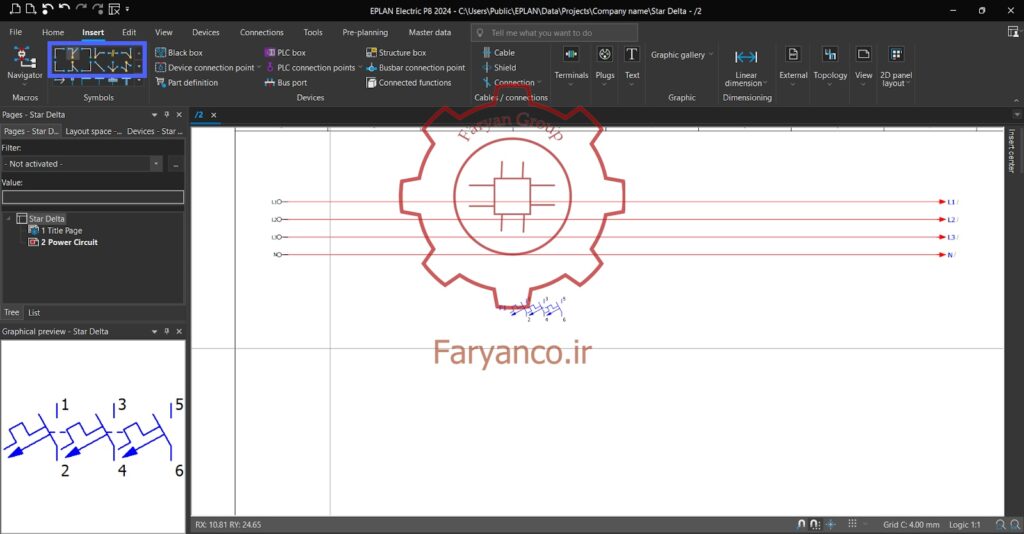Insert a Bus port
This screenshot has width=1024, height=534.
point(285,82)
